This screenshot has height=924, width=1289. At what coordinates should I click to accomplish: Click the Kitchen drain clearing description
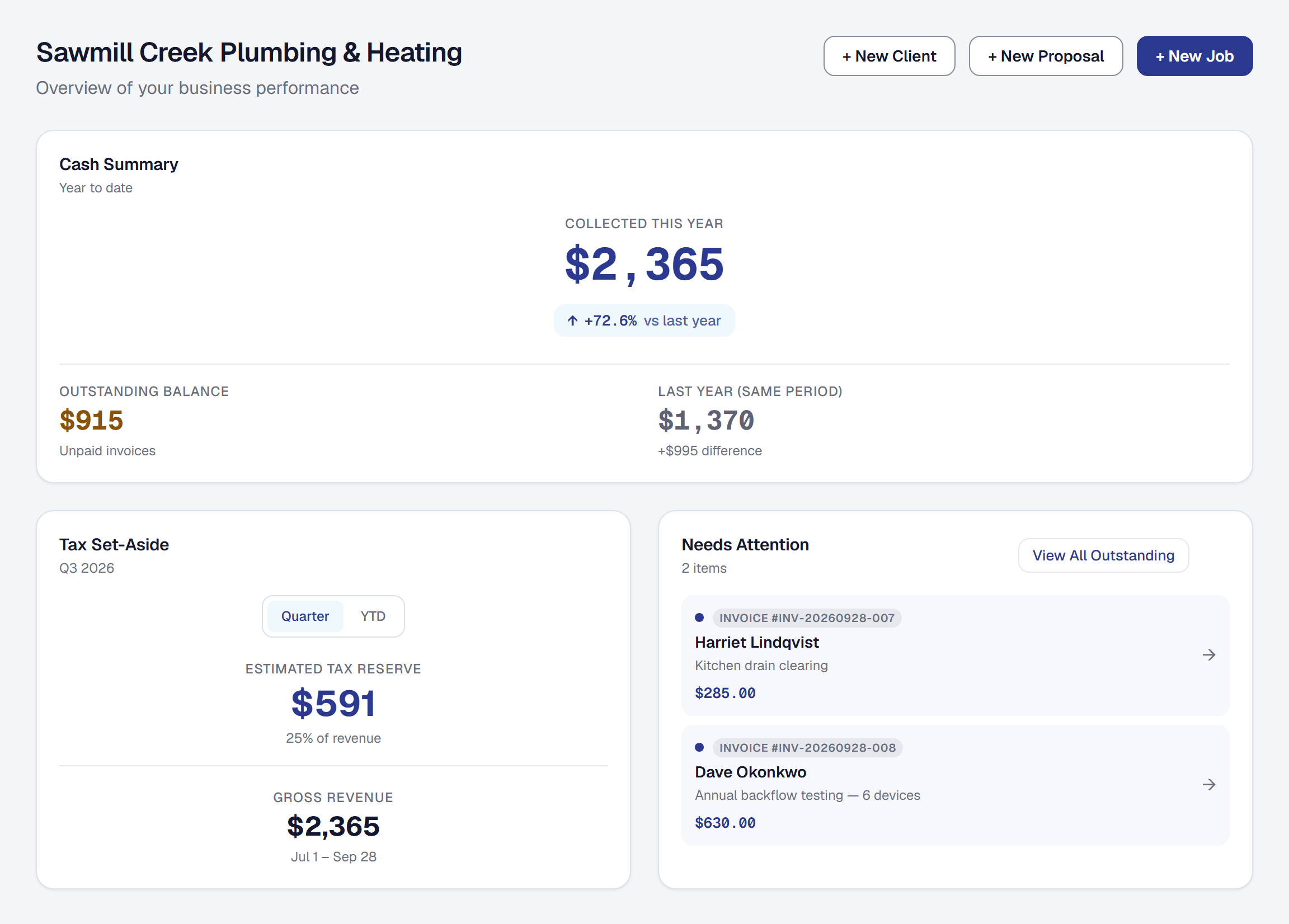tap(761, 666)
